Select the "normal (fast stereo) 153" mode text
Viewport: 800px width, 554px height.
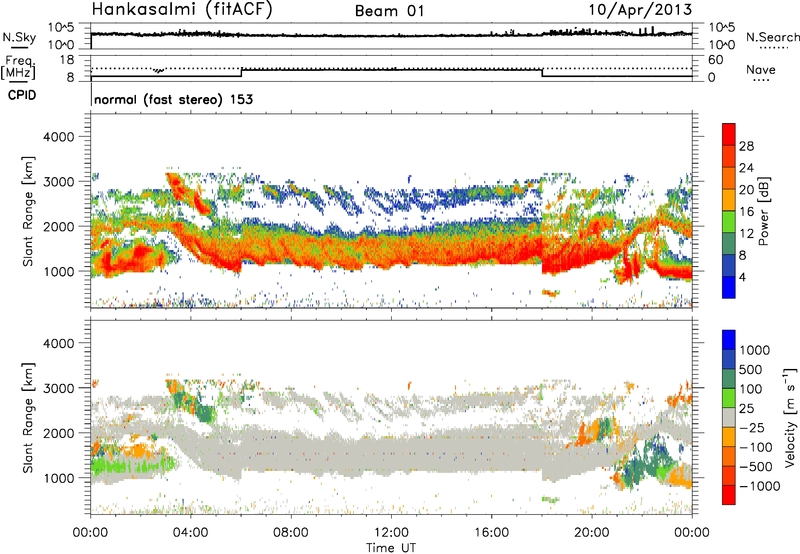[x=173, y=99]
